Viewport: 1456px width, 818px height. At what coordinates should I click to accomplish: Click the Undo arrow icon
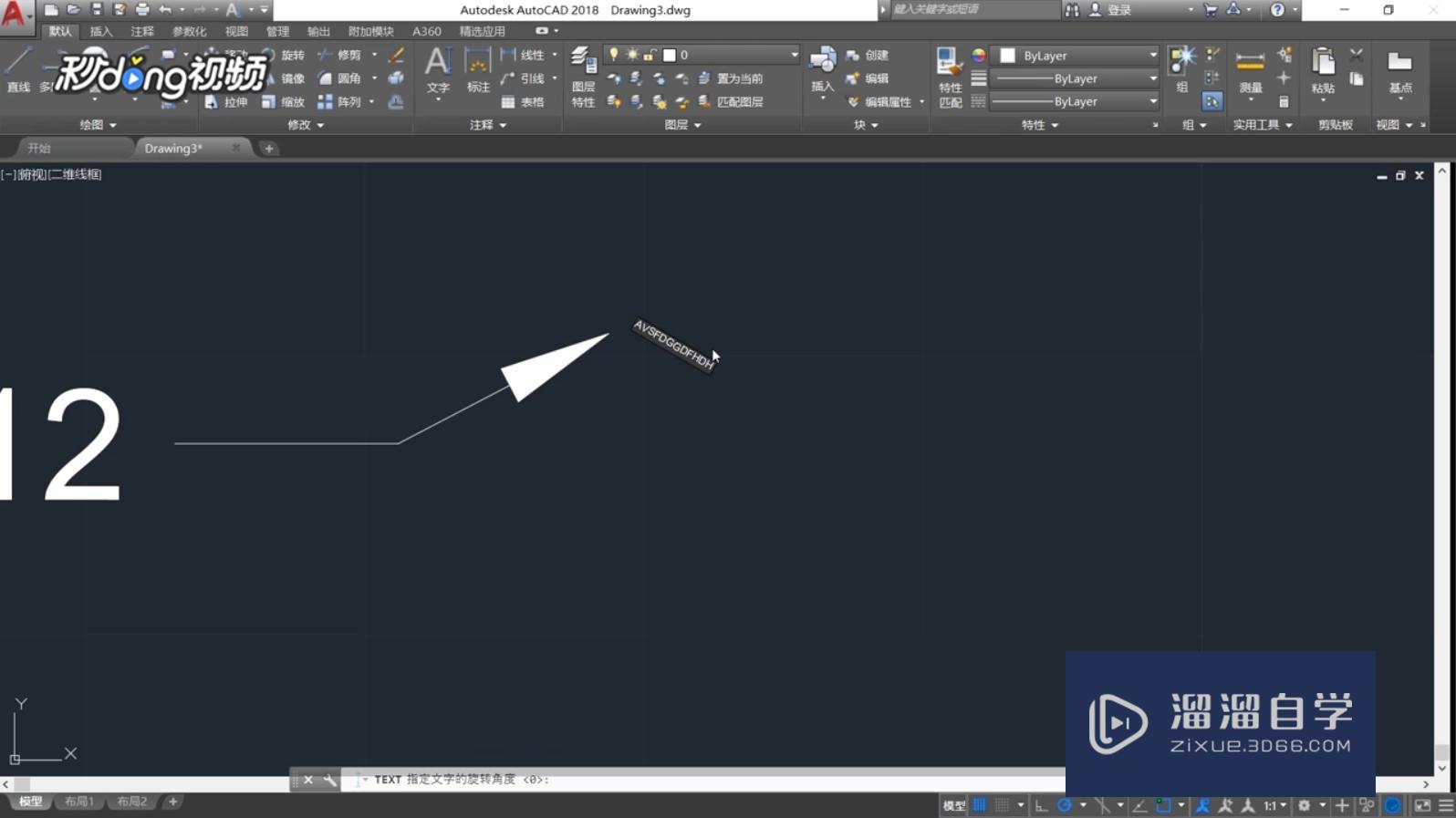pyautogui.click(x=165, y=10)
